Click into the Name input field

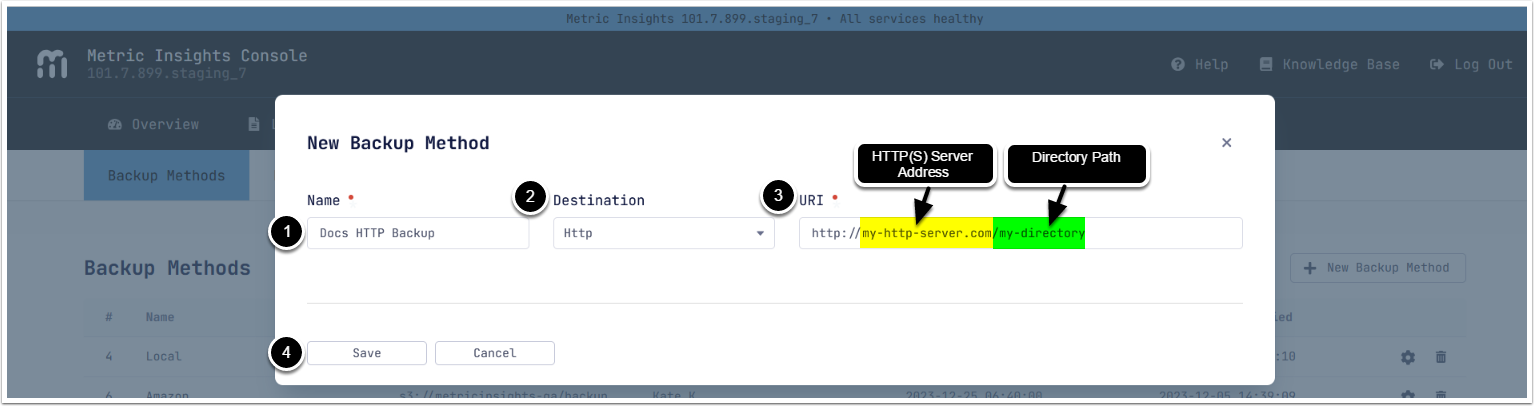coord(418,233)
